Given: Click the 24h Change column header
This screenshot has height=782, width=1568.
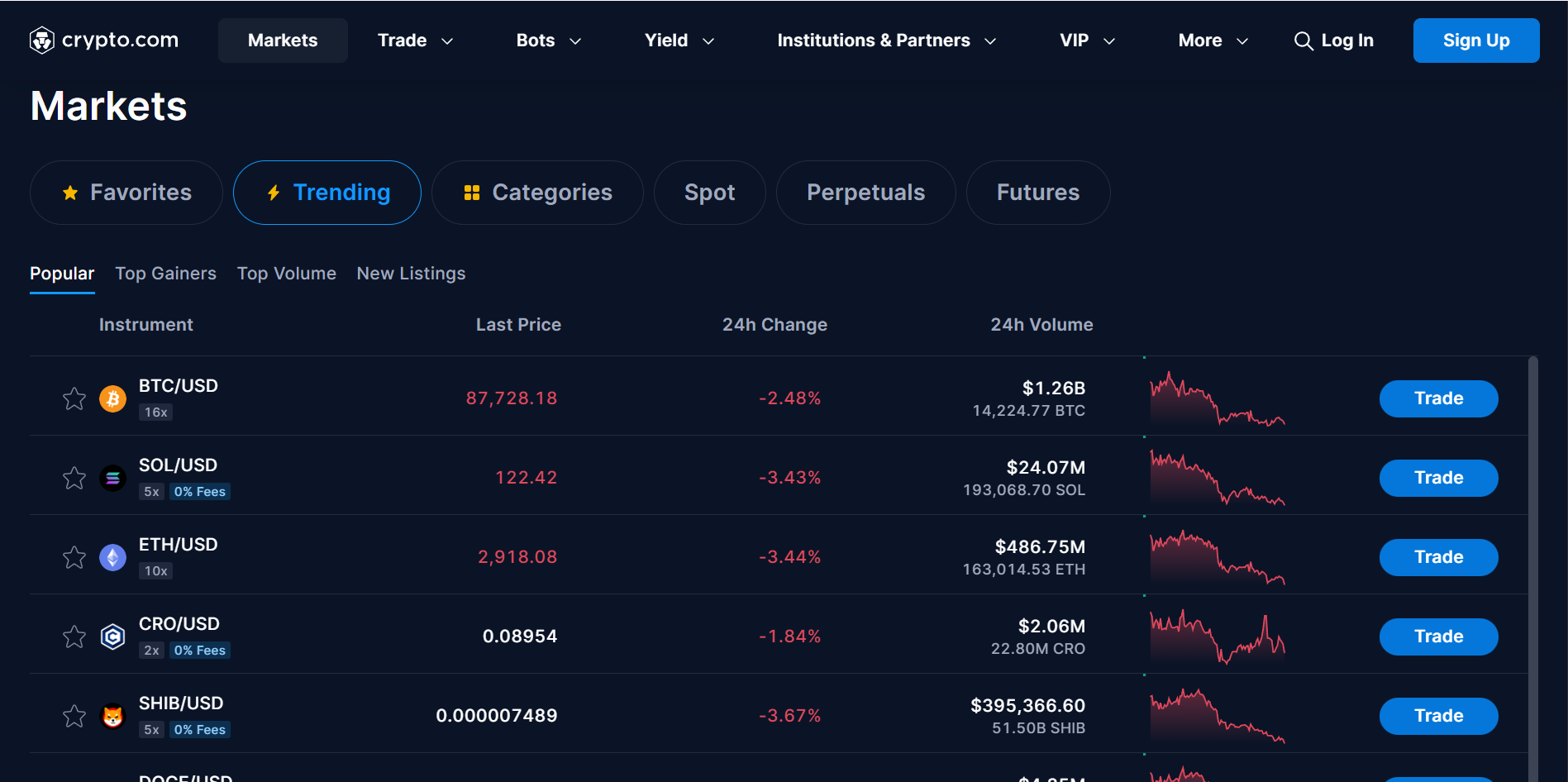Looking at the screenshot, I should point(774,325).
